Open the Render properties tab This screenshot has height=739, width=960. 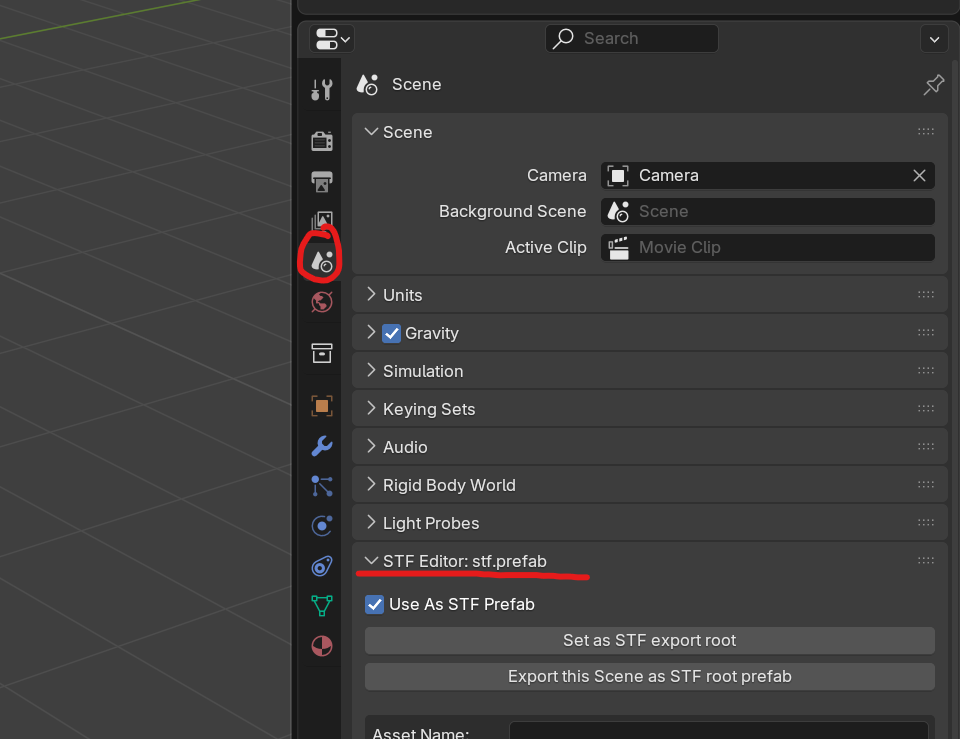pyautogui.click(x=321, y=141)
